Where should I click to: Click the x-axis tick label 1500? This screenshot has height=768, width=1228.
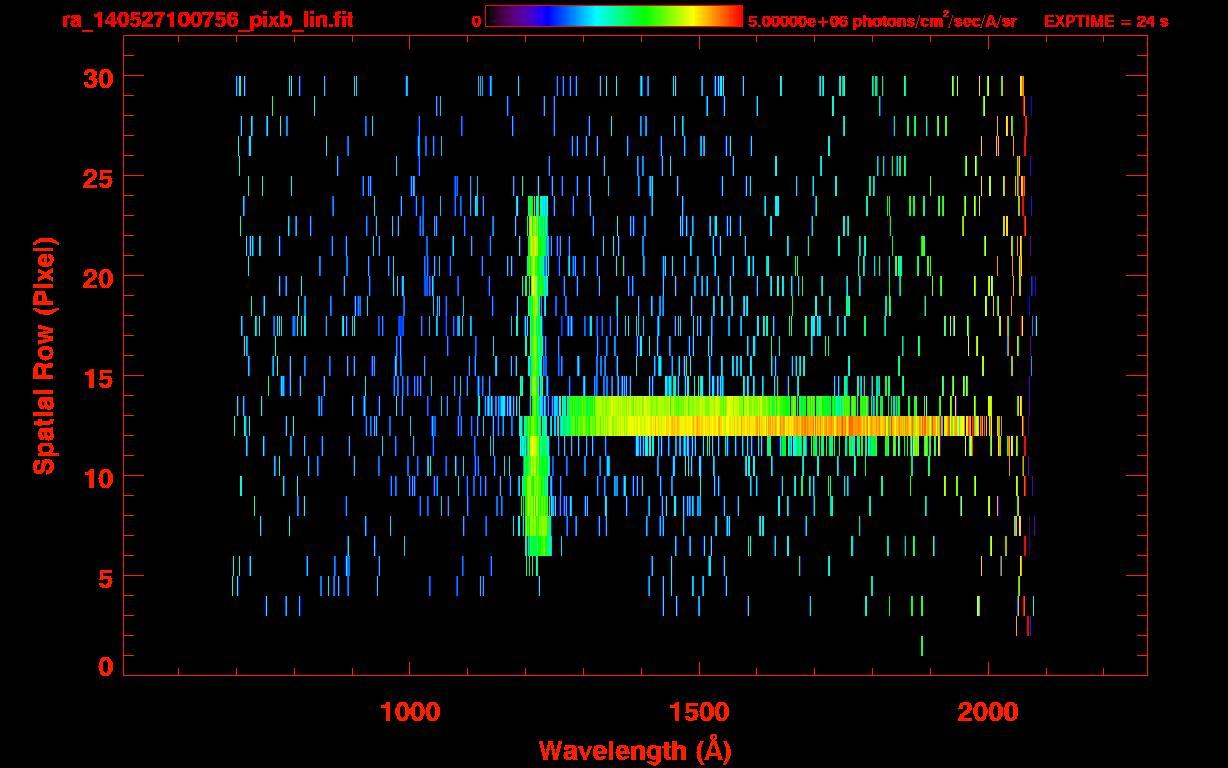point(700,712)
